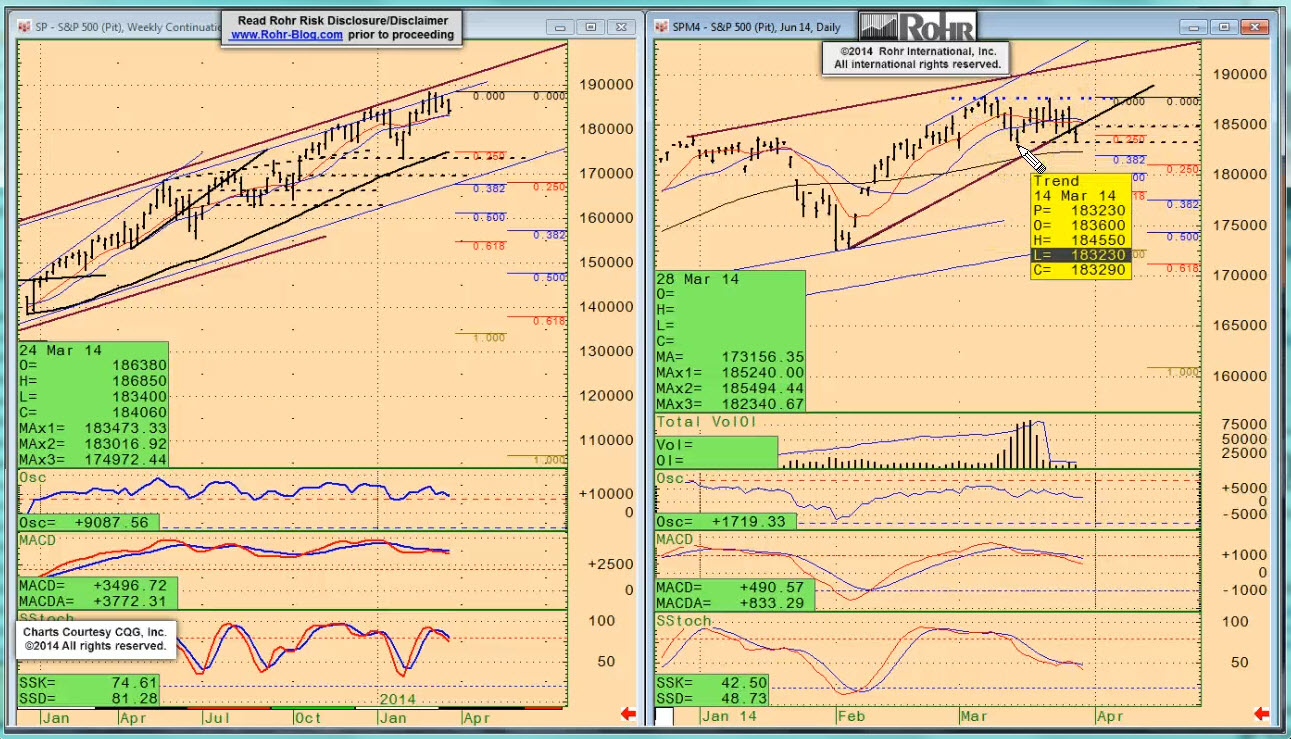Select the Osc study label in weekly chart
The width and height of the screenshot is (1291, 739).
pyautogui.click(x=31, y=479)
